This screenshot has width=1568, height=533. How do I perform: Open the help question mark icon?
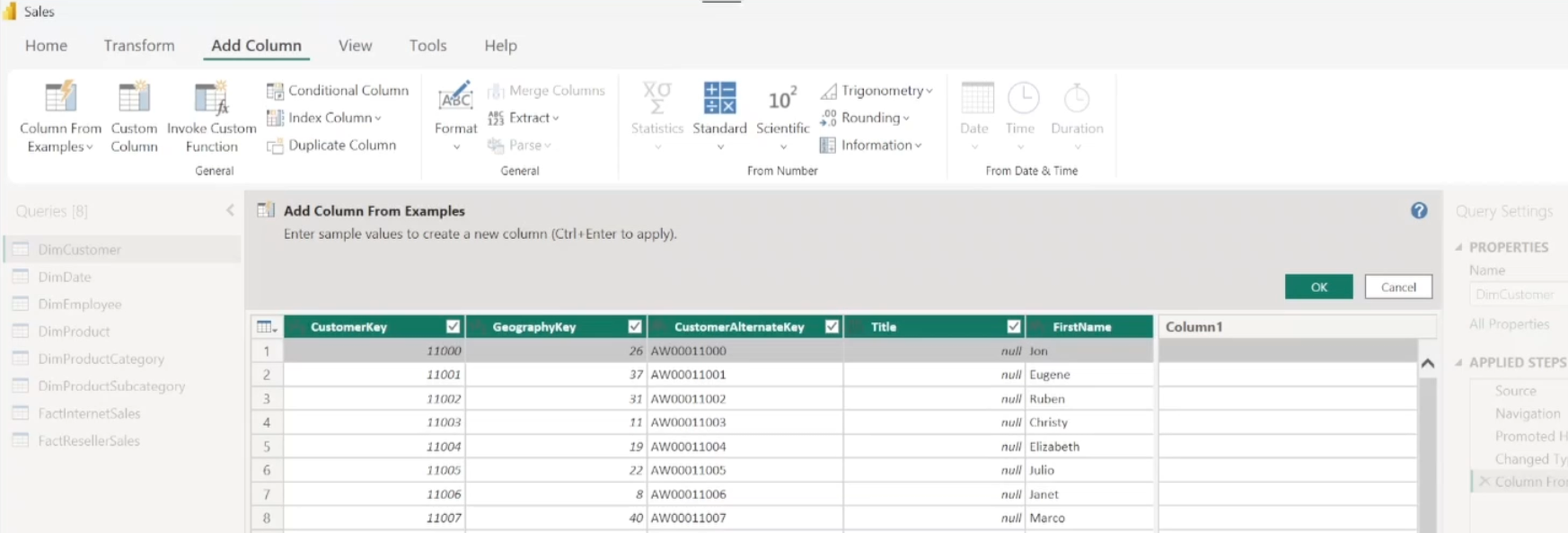1419,210
